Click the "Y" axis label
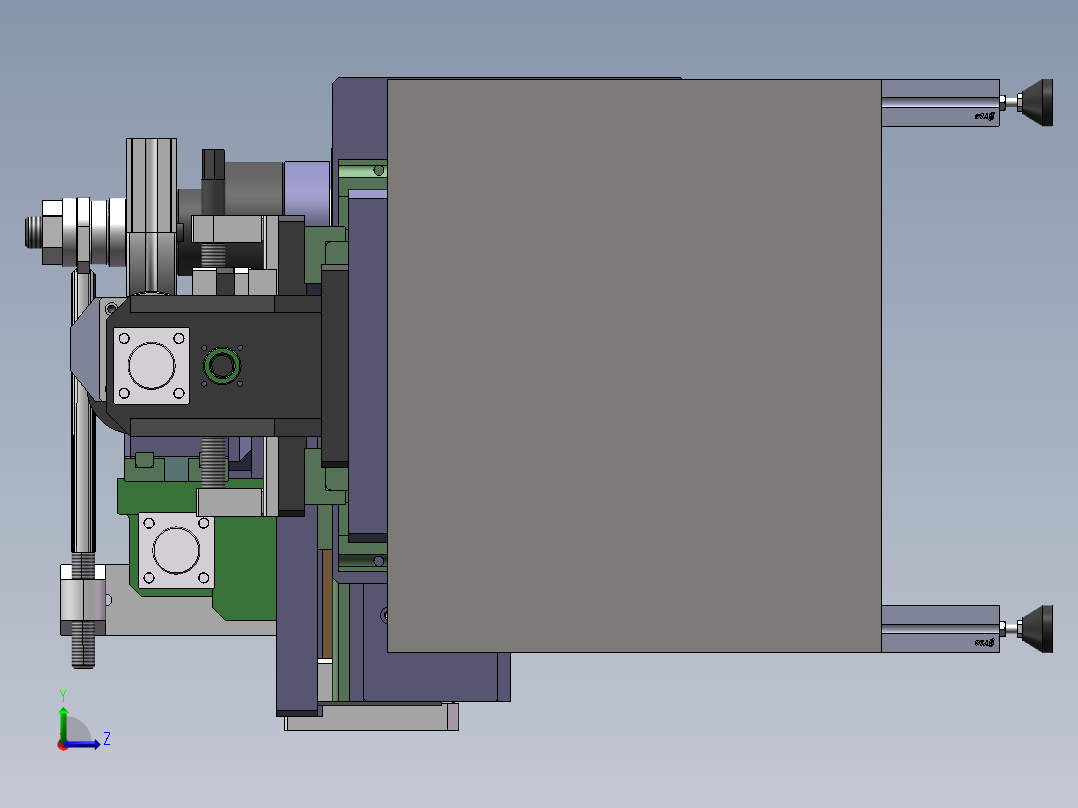Viewport: 1078px width, 808px height. tap(63, 696)
